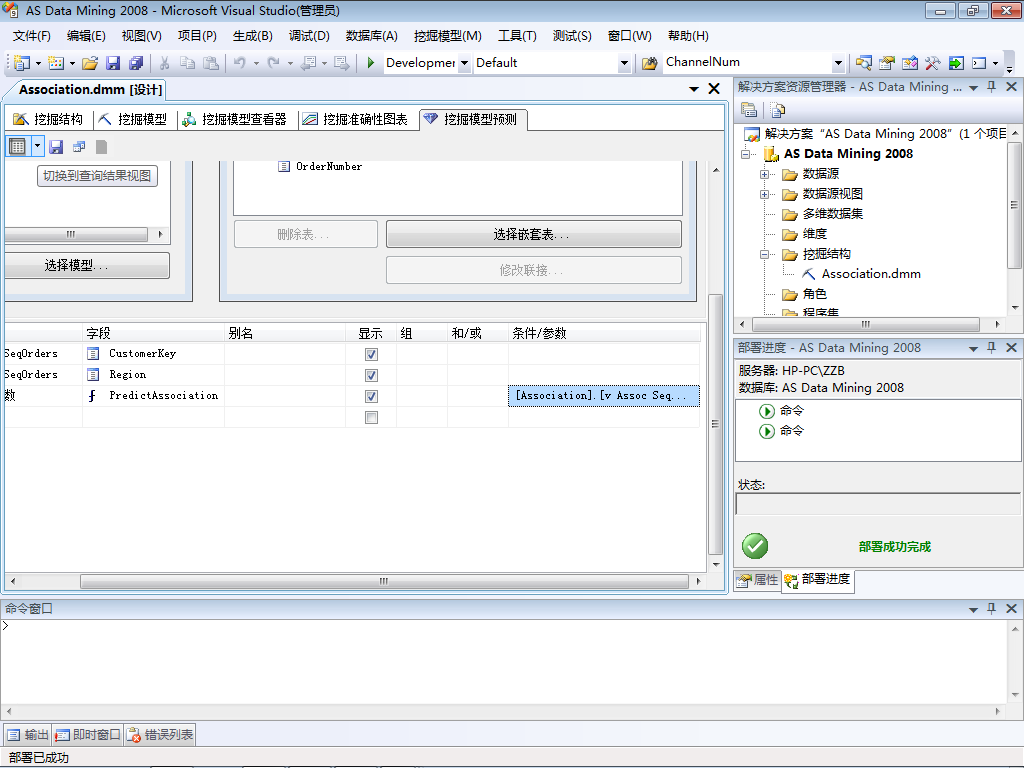The image size is (1024, 768).
Task: Click the second 命令 green arrow icon
Action: (x=767, y=431)
